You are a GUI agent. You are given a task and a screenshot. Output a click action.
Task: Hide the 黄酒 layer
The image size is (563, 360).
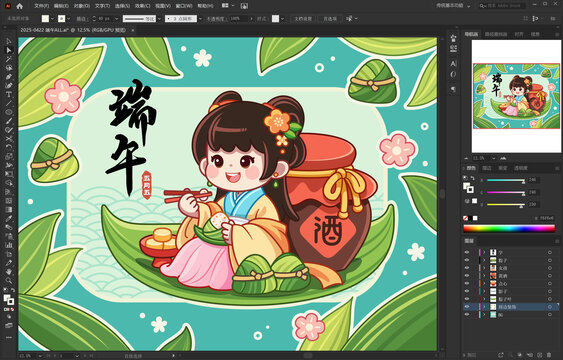point(467,276)
